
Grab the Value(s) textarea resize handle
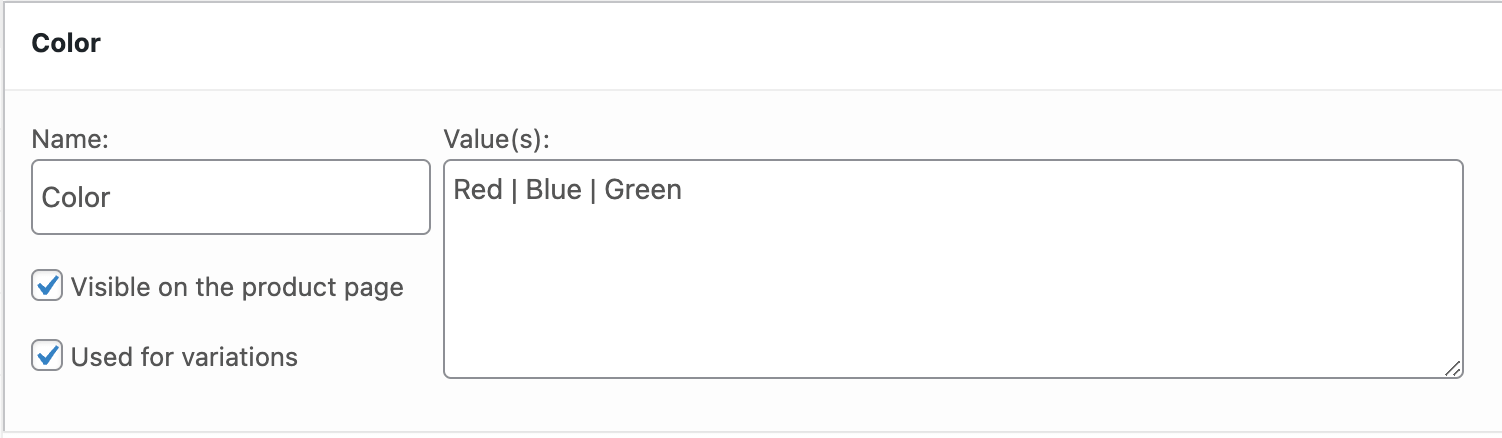[1453, 369]
